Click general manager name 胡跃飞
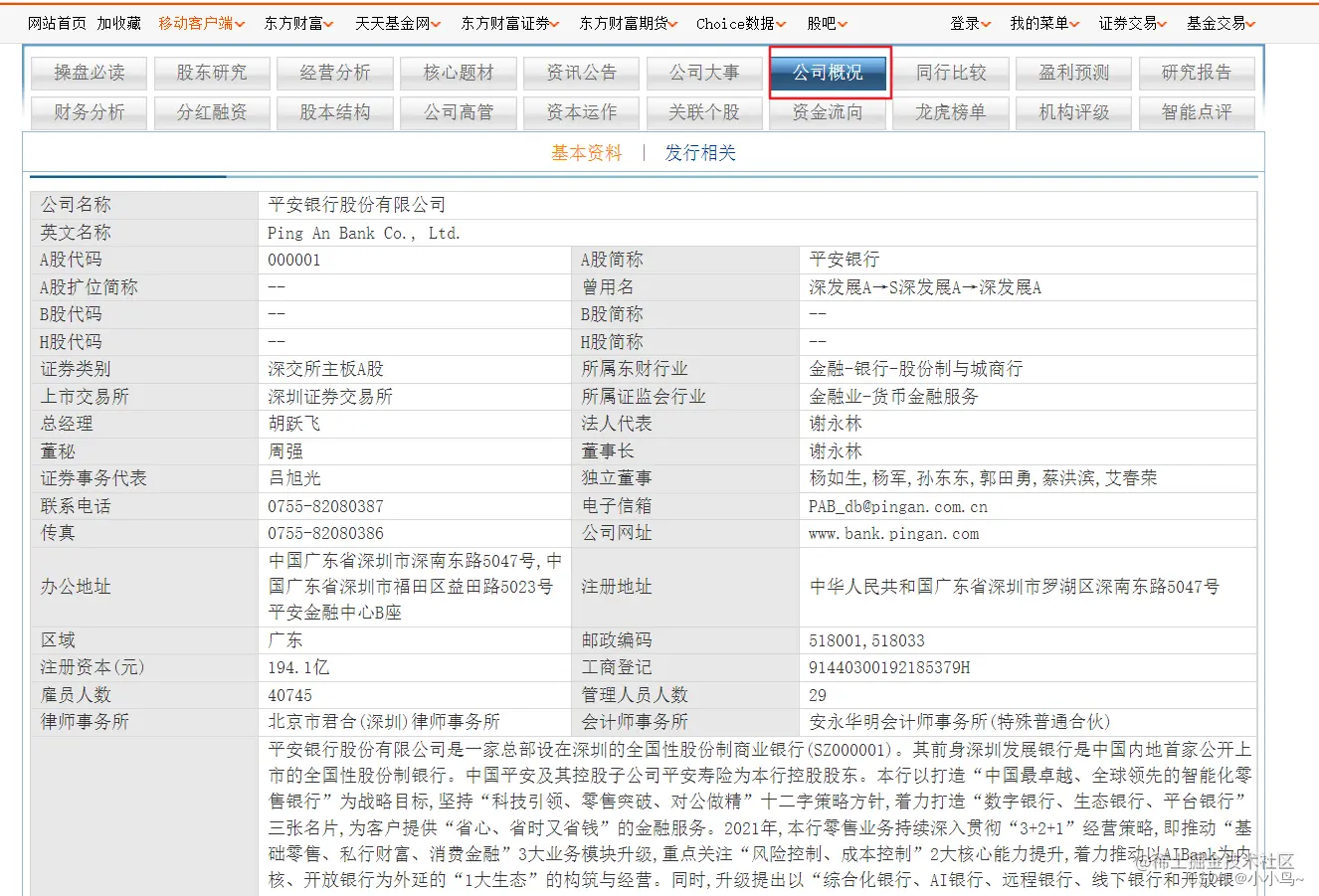This screenshot has height=896, width=1319. (294, 424)
